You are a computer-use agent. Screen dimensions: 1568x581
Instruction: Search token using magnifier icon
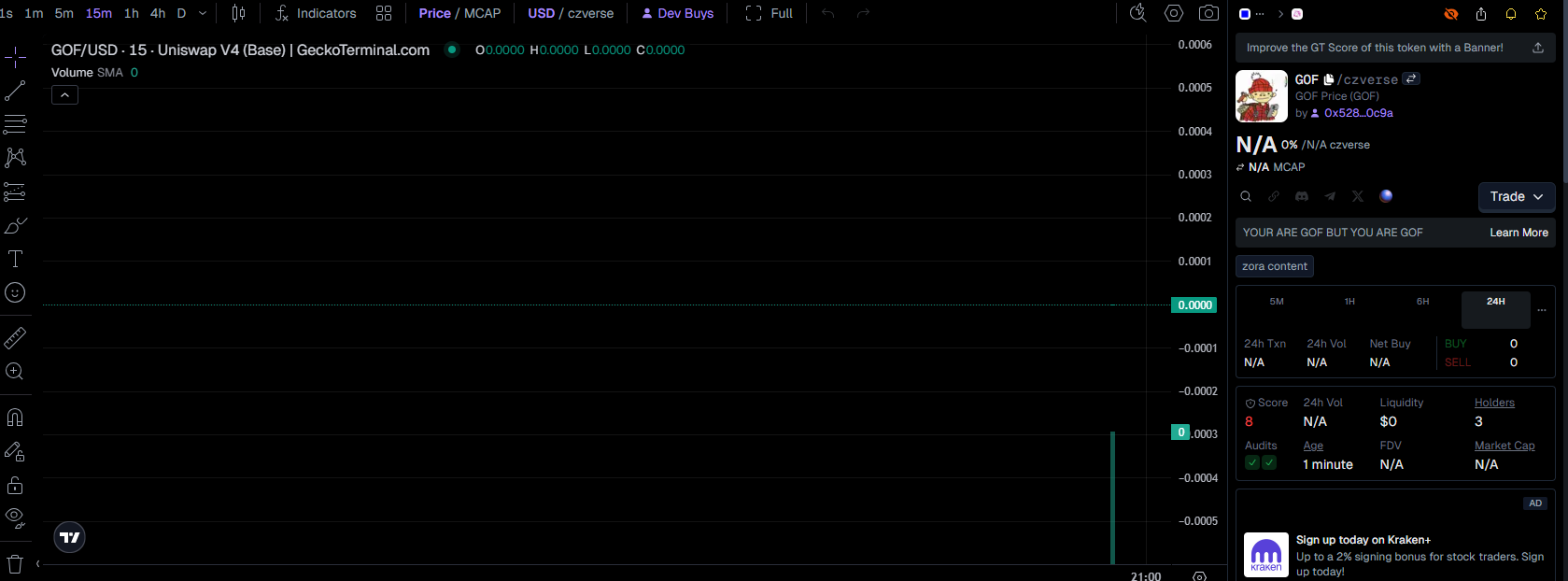(x=1246, y=196)
